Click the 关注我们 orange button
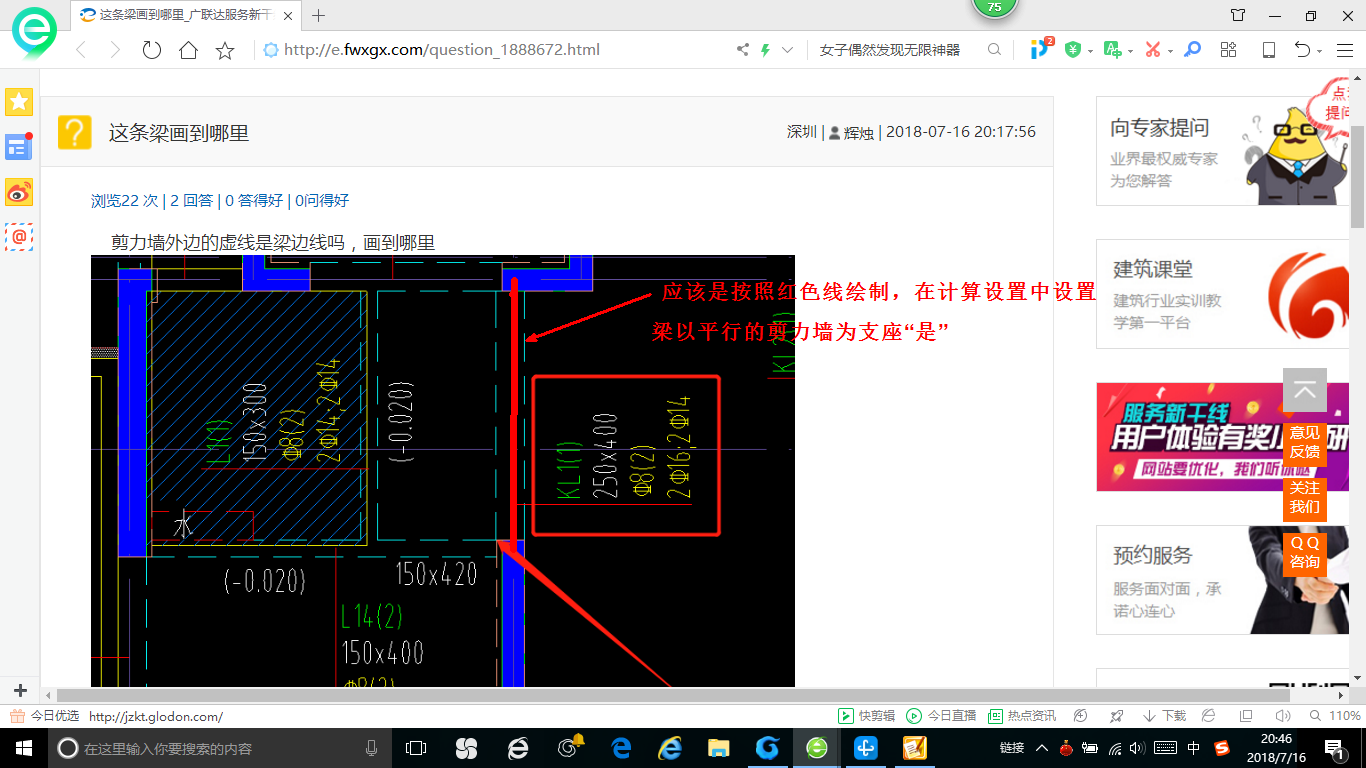 (1305, 497)
